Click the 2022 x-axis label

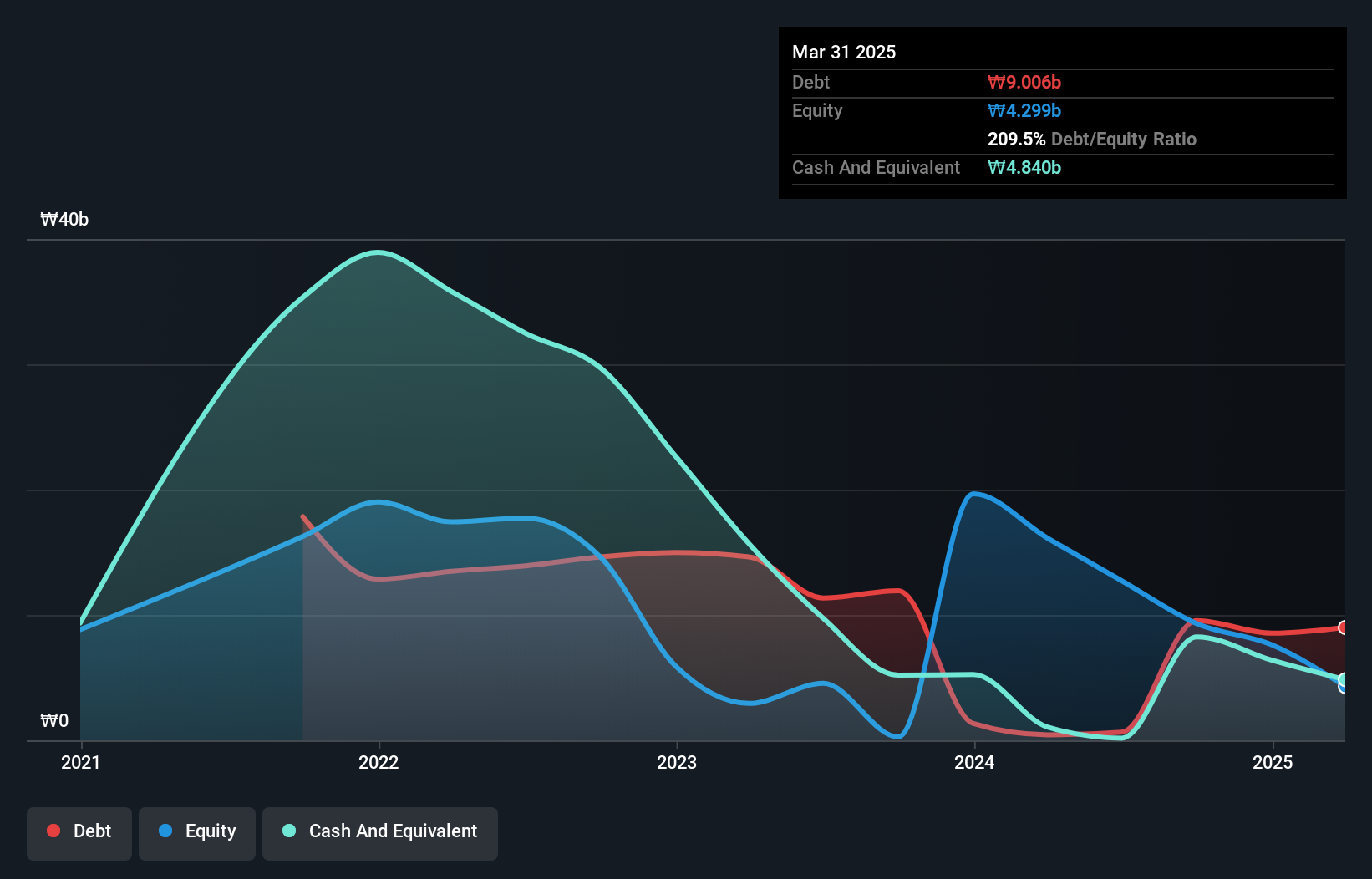(379, 762)
